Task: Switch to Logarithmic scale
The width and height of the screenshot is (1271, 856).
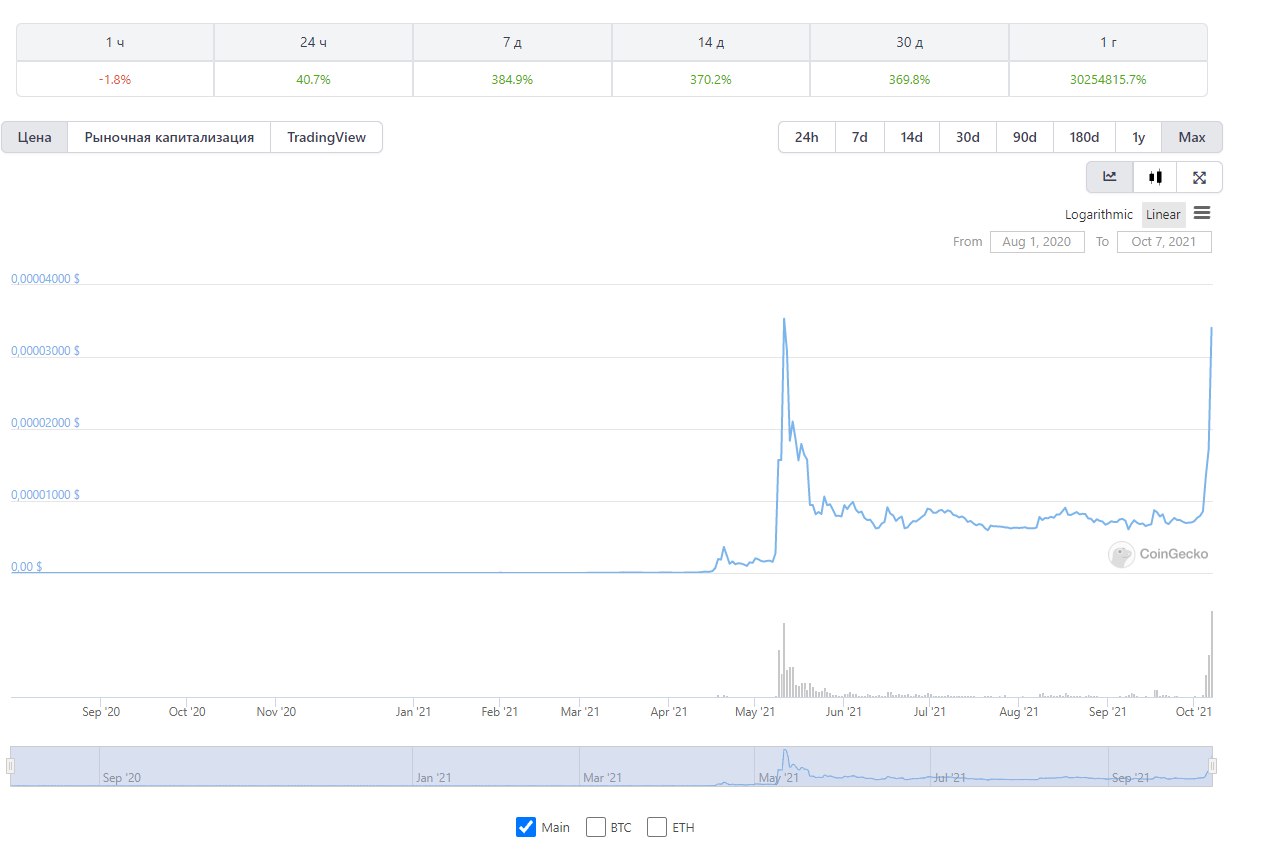Action: click(x=1098, y=214)
